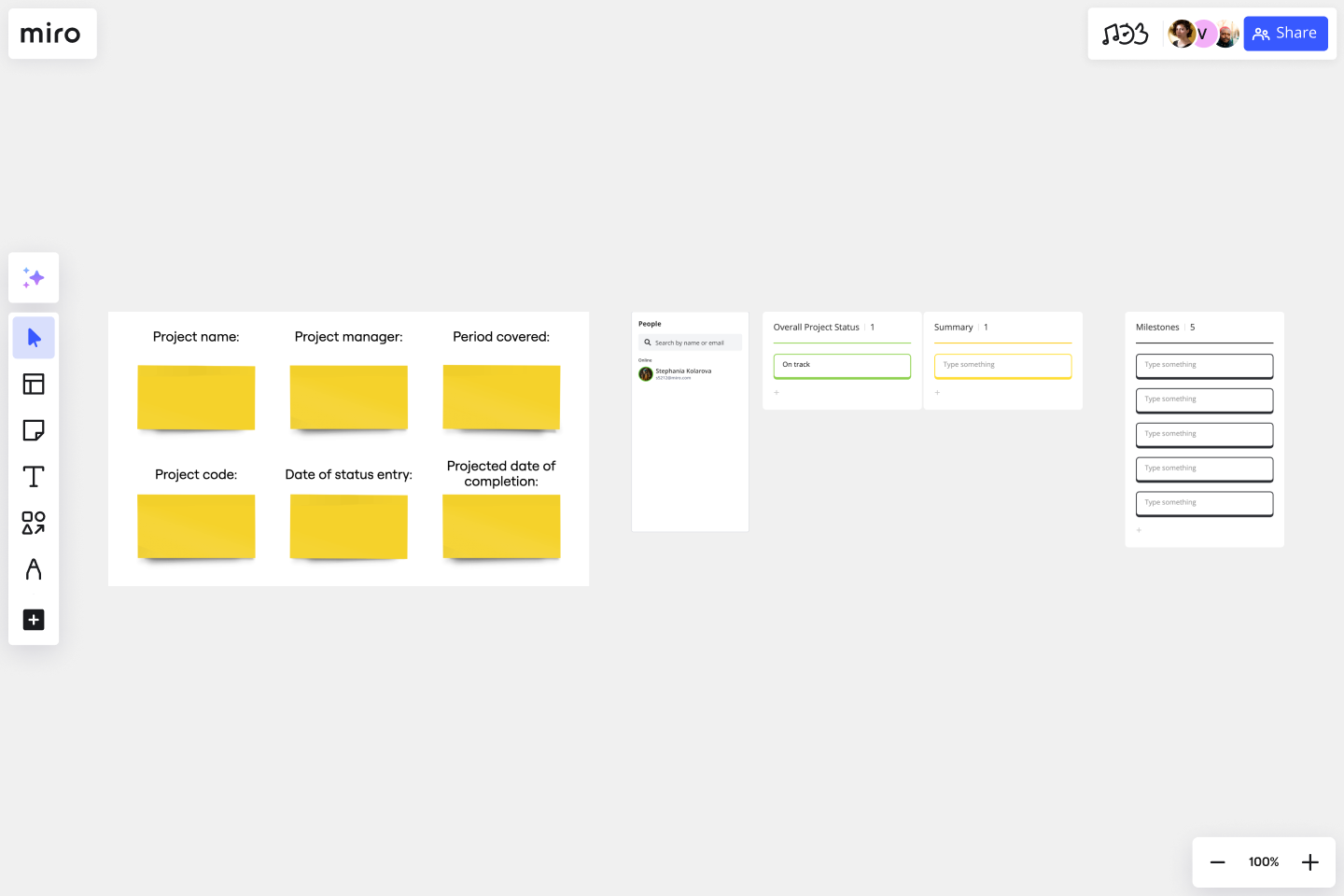Select the Miro AI sparkle tool

tap(34, 277)
